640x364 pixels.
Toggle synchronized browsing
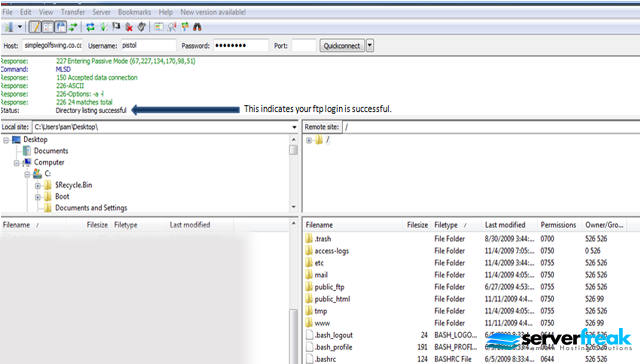[185, 27]
